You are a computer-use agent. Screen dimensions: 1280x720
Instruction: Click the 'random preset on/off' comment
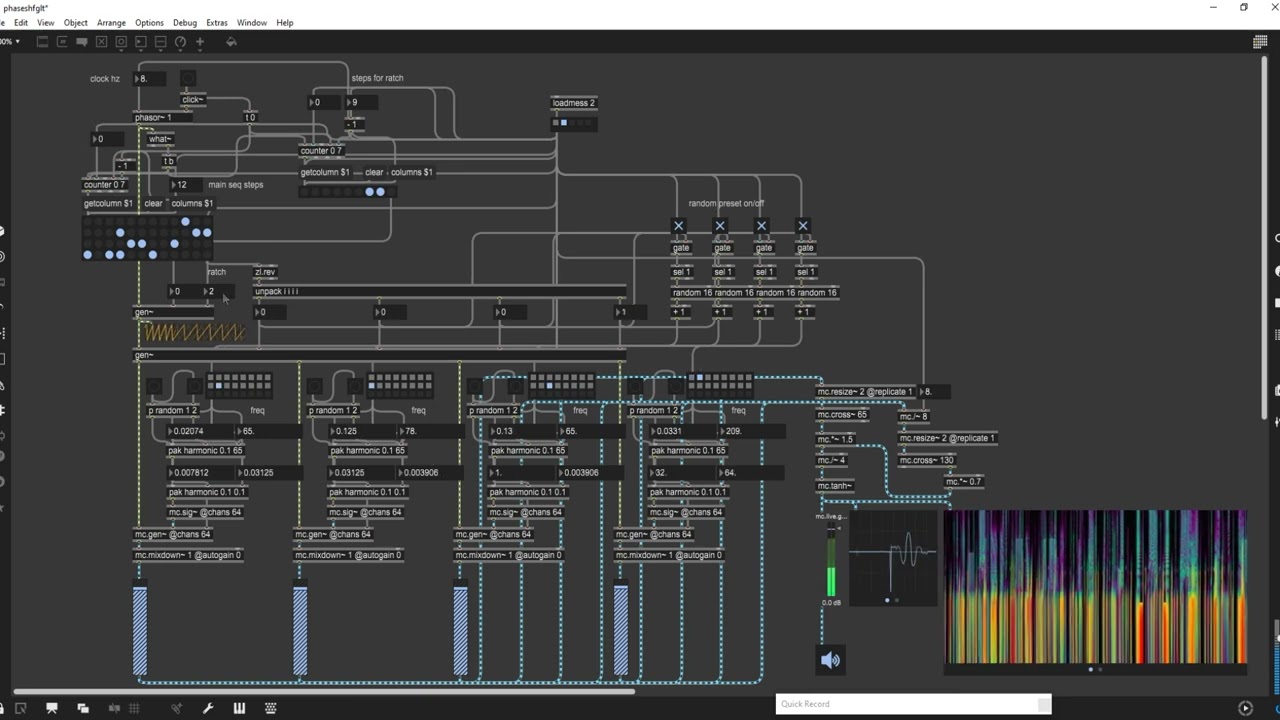point(727,203)
